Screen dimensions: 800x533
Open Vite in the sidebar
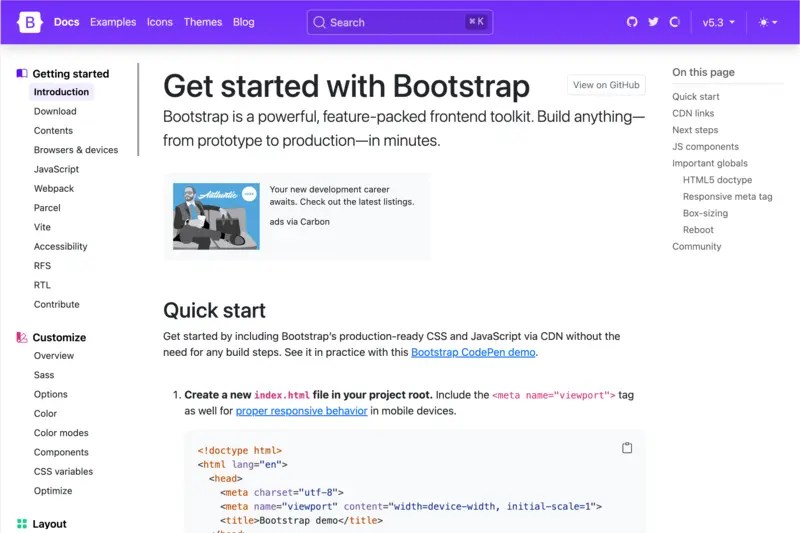click(42, 227)
